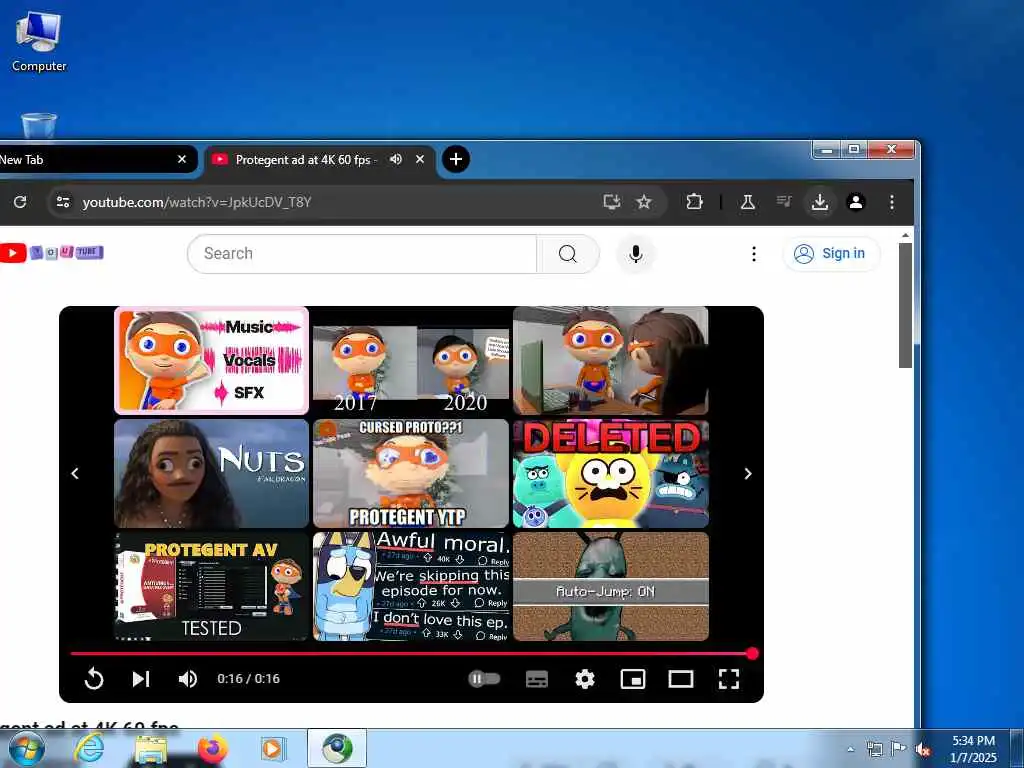The image size is (1024, 768).
Task: Show hidden system tray icons
Action: tap(850, 750)
